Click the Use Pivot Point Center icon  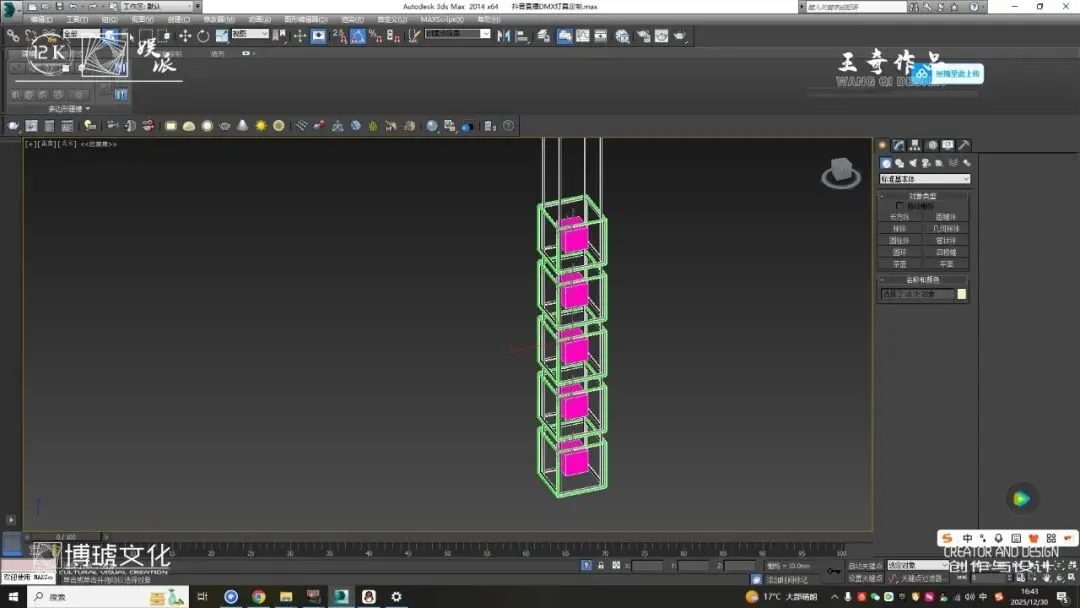(279, 36)
